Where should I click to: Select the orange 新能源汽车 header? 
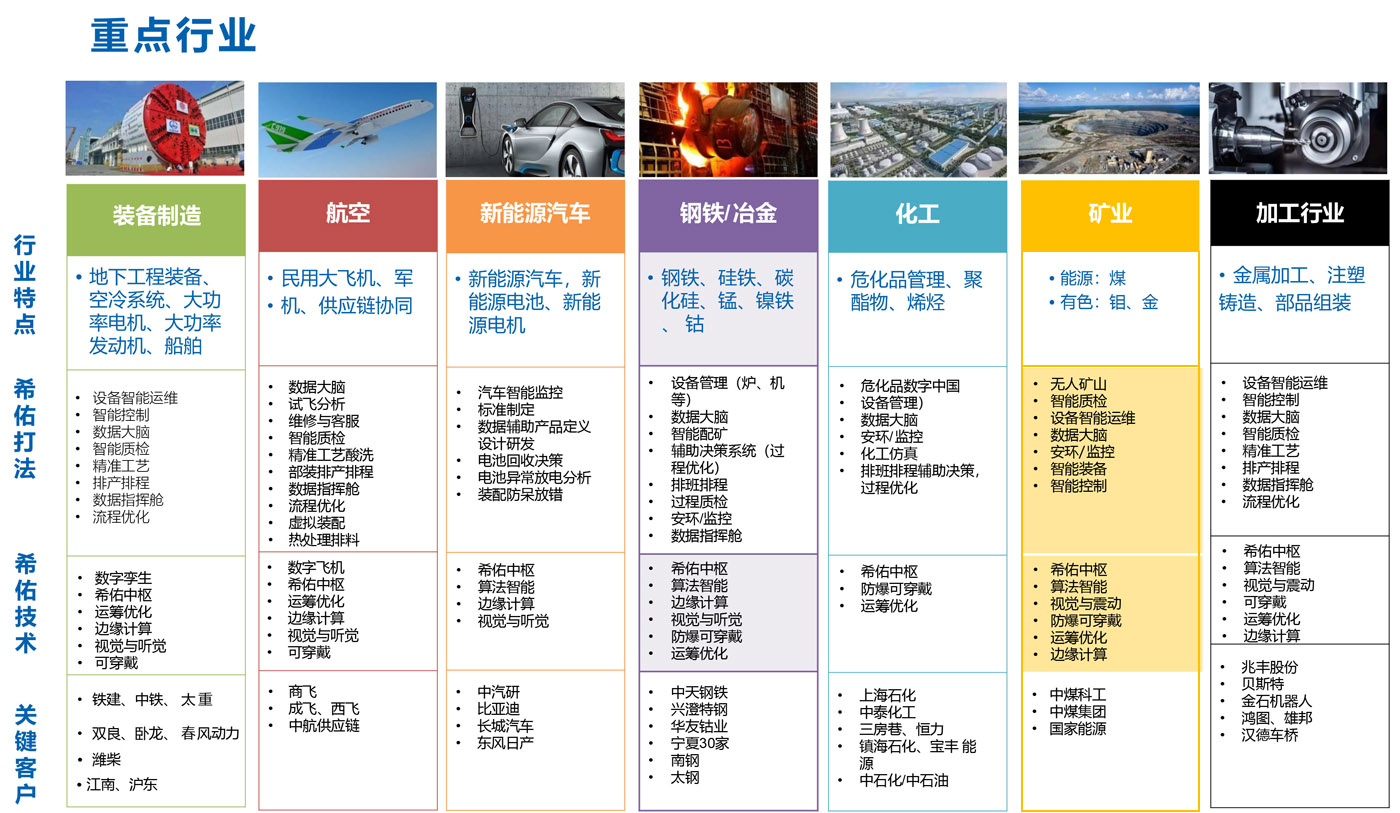point(535,216)
